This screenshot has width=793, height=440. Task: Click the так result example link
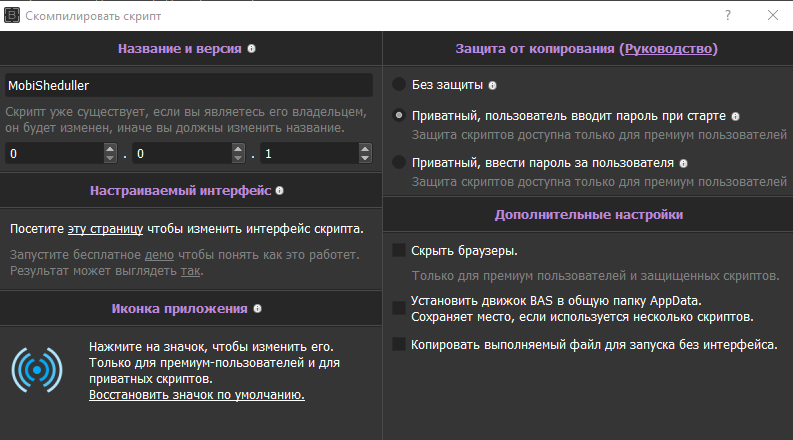pos(191,271)
